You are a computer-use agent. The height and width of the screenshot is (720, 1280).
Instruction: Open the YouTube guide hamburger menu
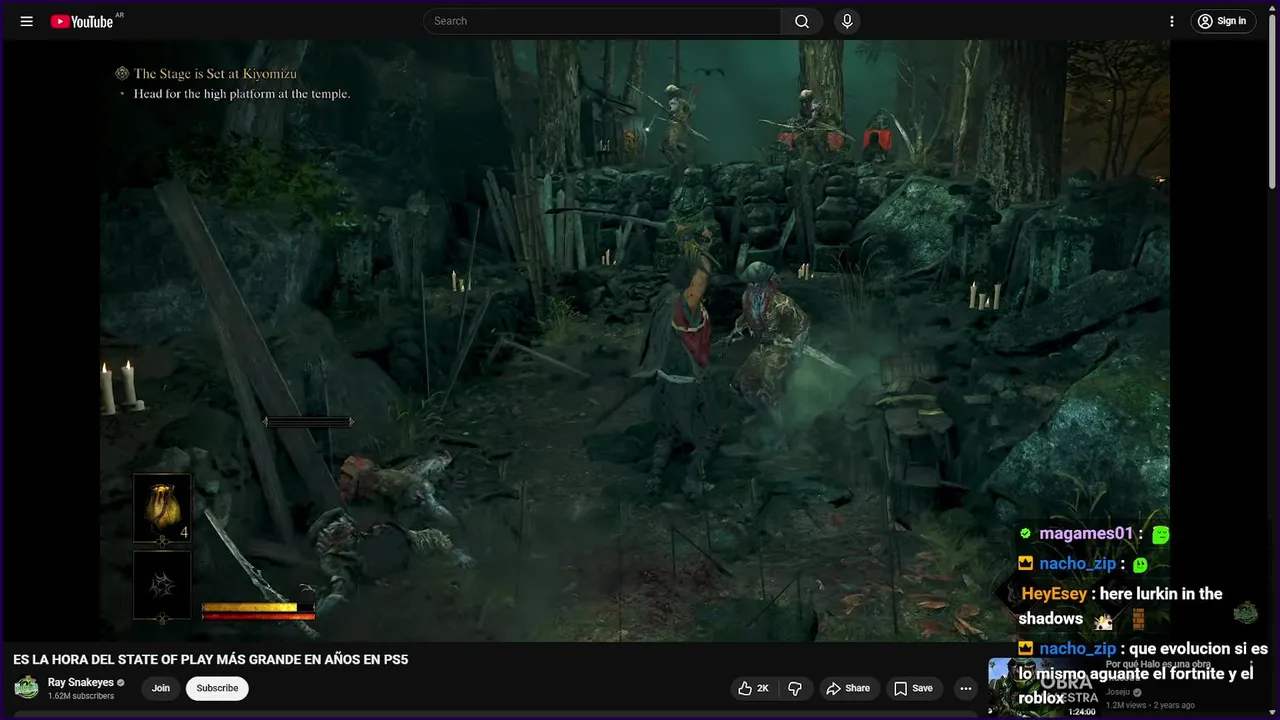pyautogui.click(x=27, y=21)
